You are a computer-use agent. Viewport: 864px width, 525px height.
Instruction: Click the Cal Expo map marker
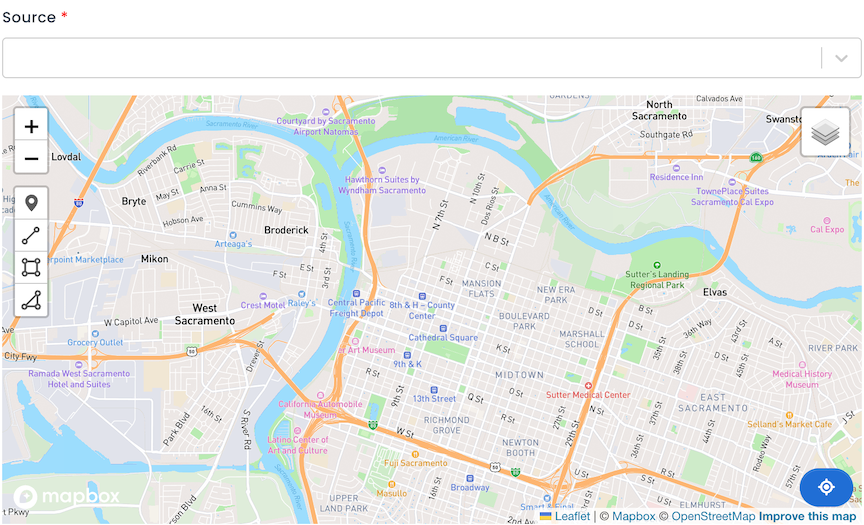click(x=827, y=220)
